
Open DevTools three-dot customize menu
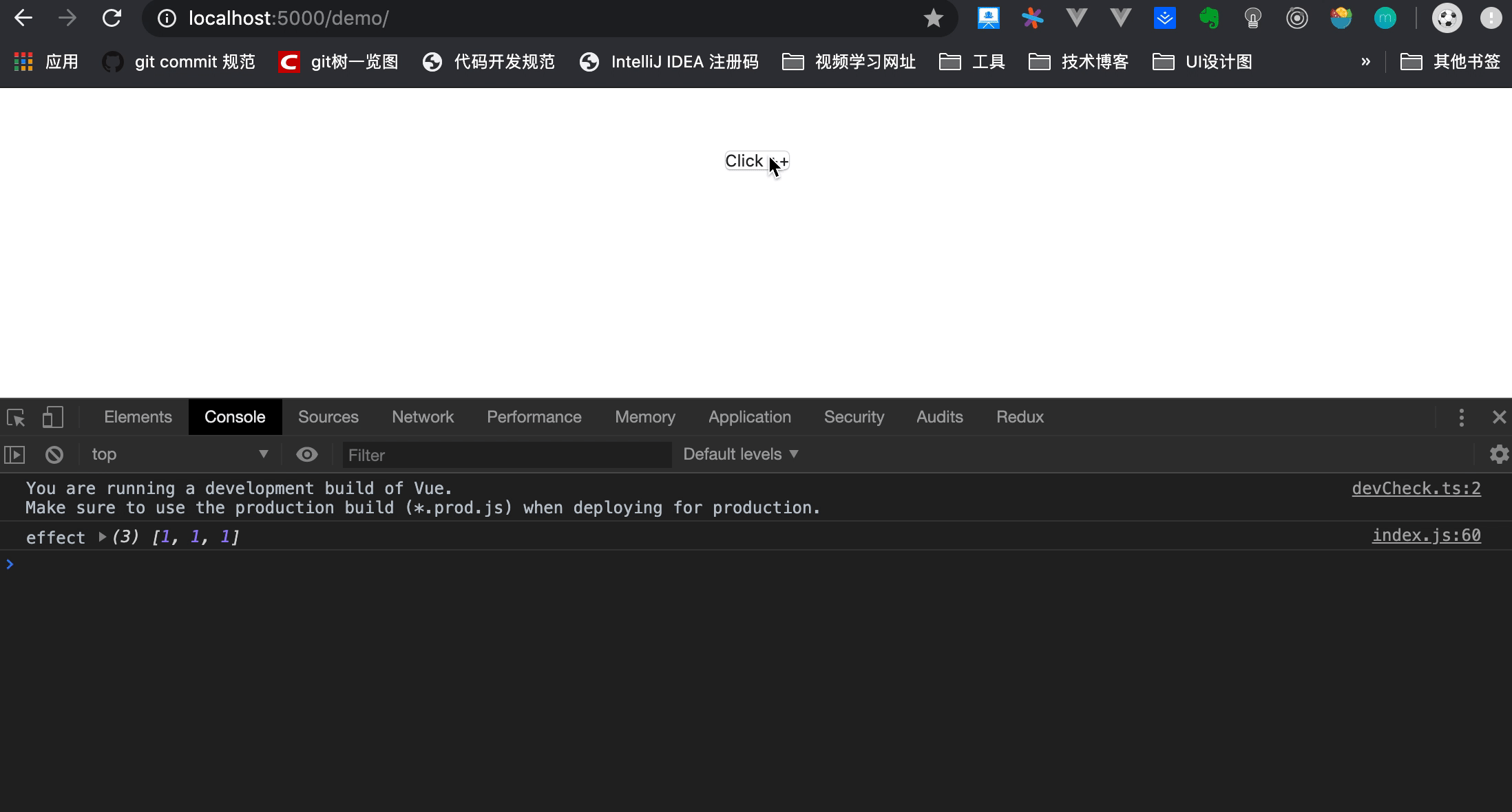tap(1461, 417)
